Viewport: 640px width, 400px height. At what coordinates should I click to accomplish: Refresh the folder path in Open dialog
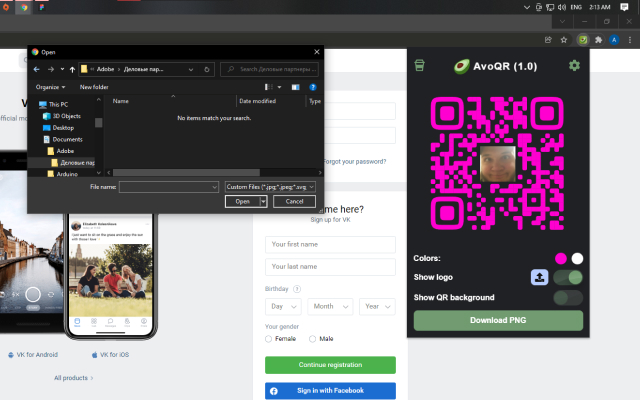coord(207,69)
